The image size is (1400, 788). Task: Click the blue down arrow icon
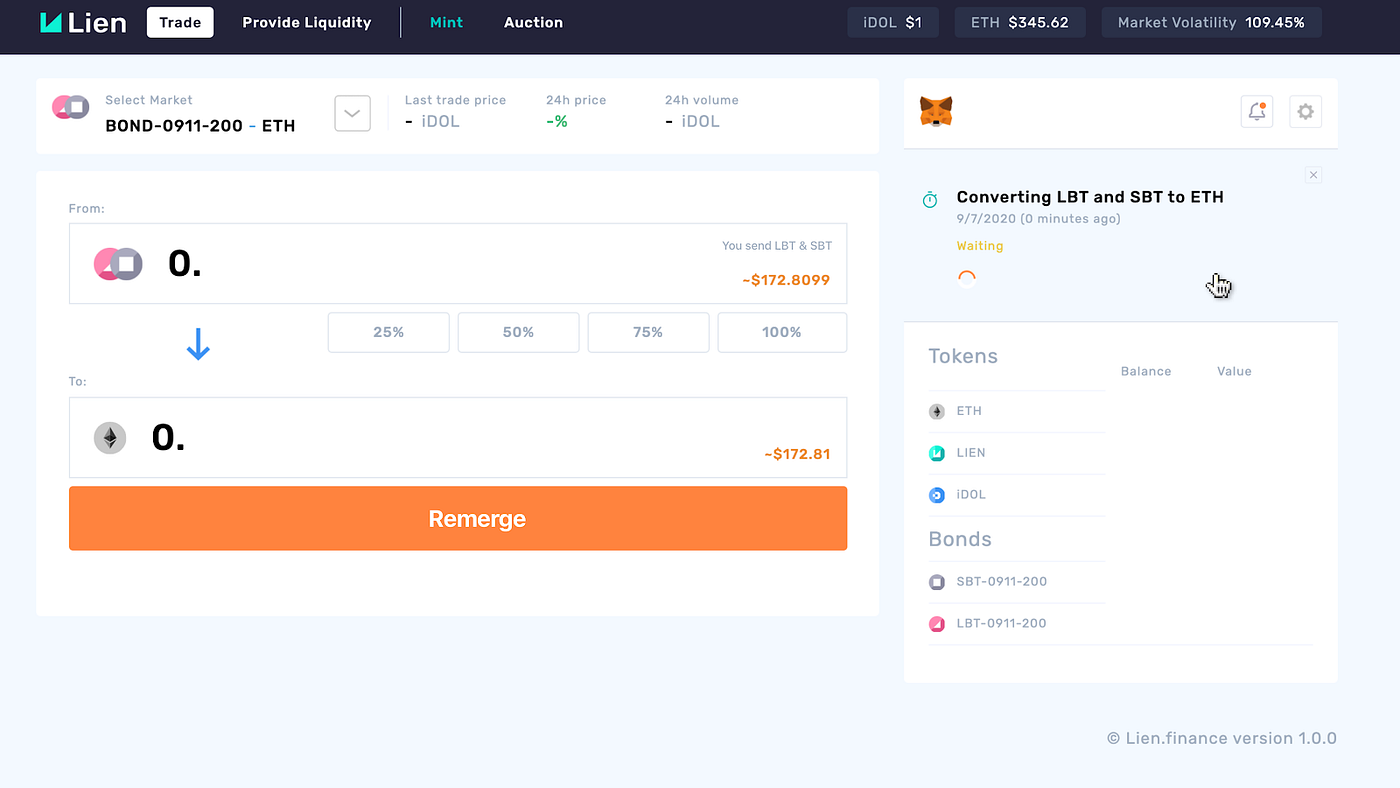[x=198, y=344]
